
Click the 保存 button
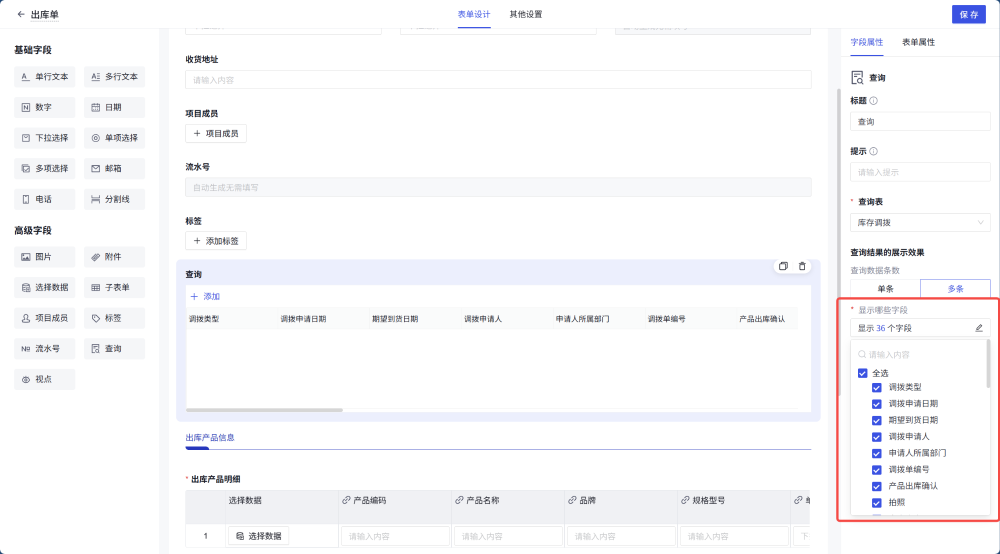[x=968, y=14]
